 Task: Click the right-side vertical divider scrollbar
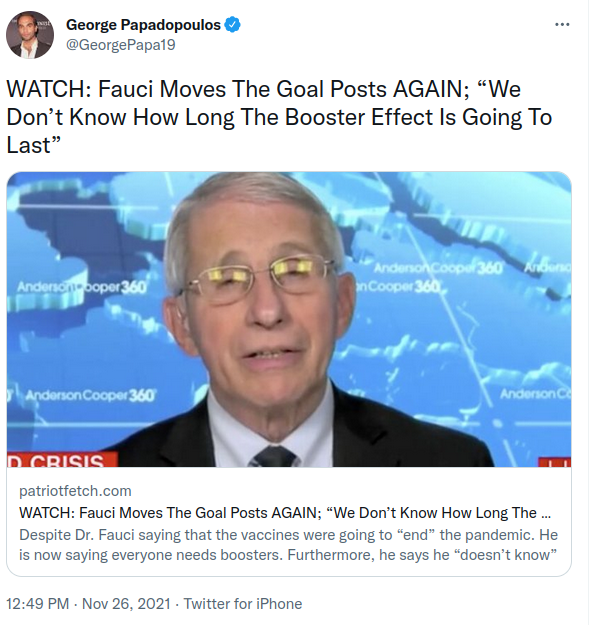pyautogui.click(x=589, y=312)
